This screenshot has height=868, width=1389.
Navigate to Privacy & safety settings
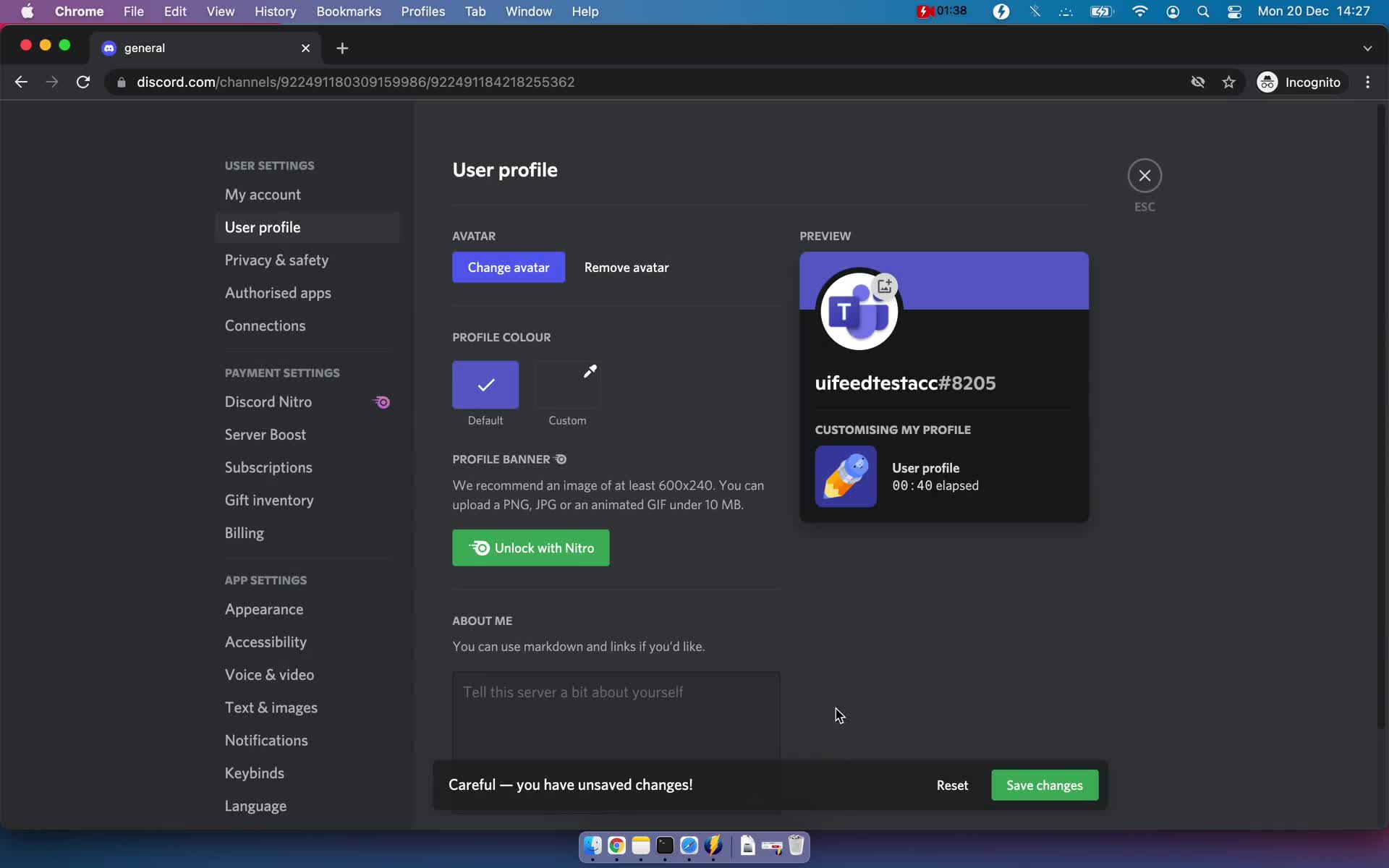tap(277, 260)
